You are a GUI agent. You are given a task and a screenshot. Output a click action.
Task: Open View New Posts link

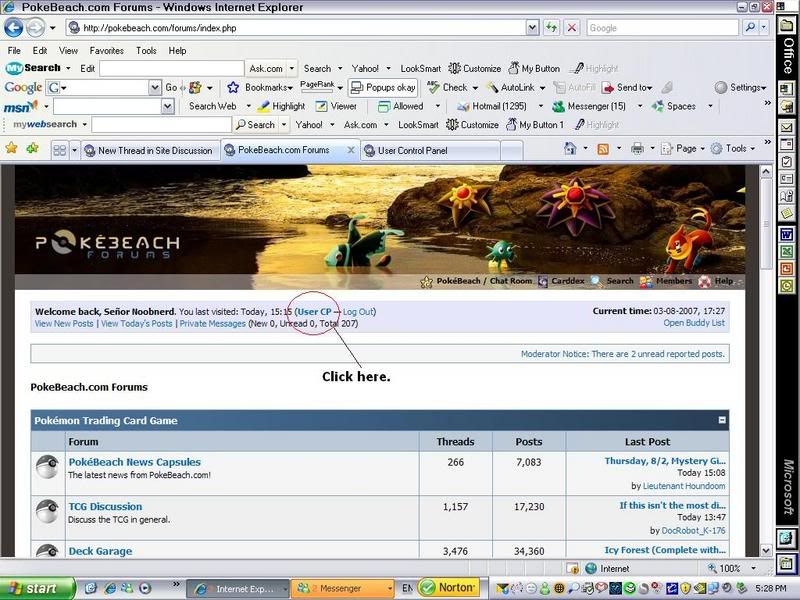[64, 323]
